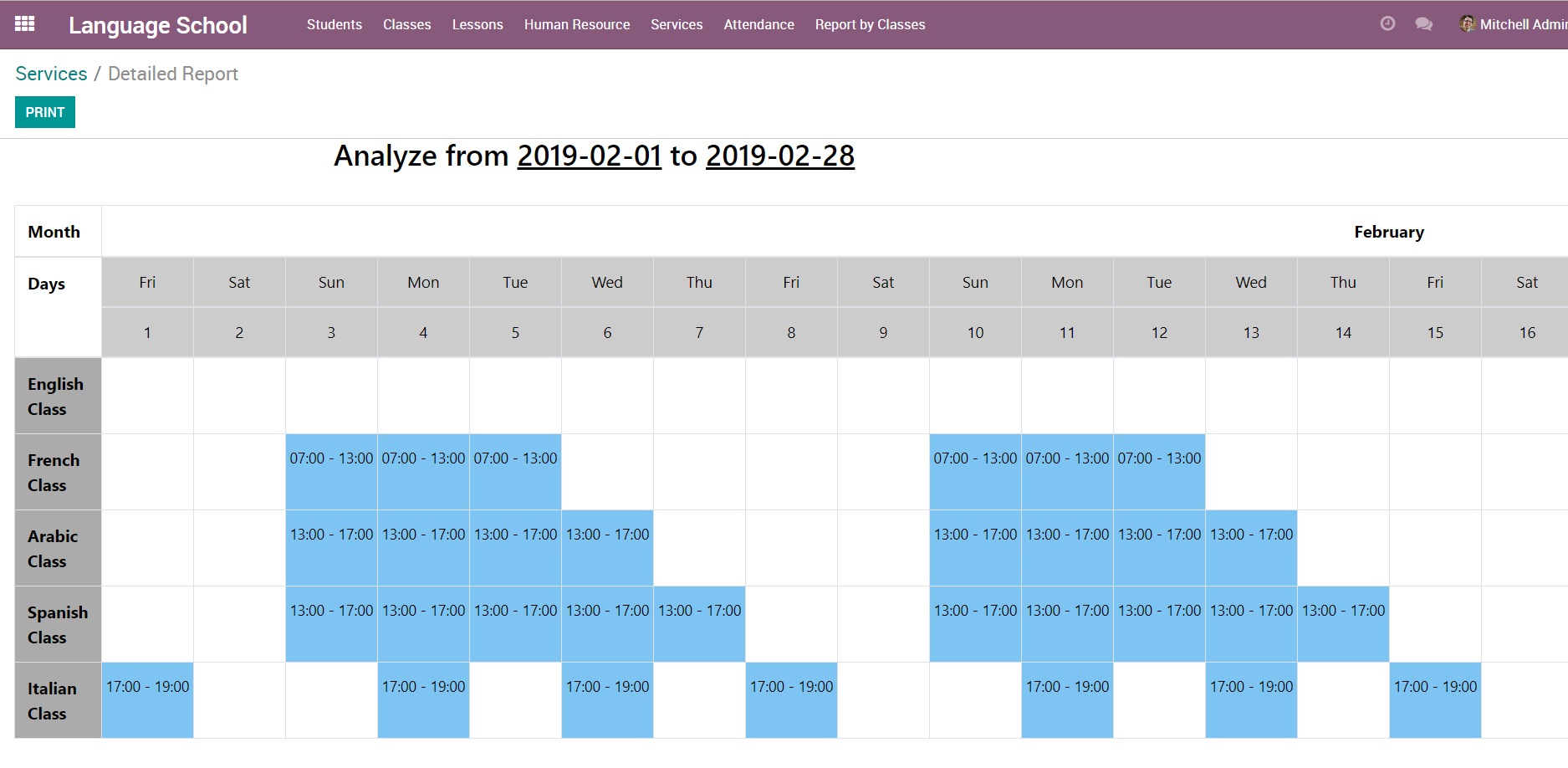The height and width of the screenshot is (768, 1568).
Task: Click Services in the top navigation bar
Action: (677, 25)
